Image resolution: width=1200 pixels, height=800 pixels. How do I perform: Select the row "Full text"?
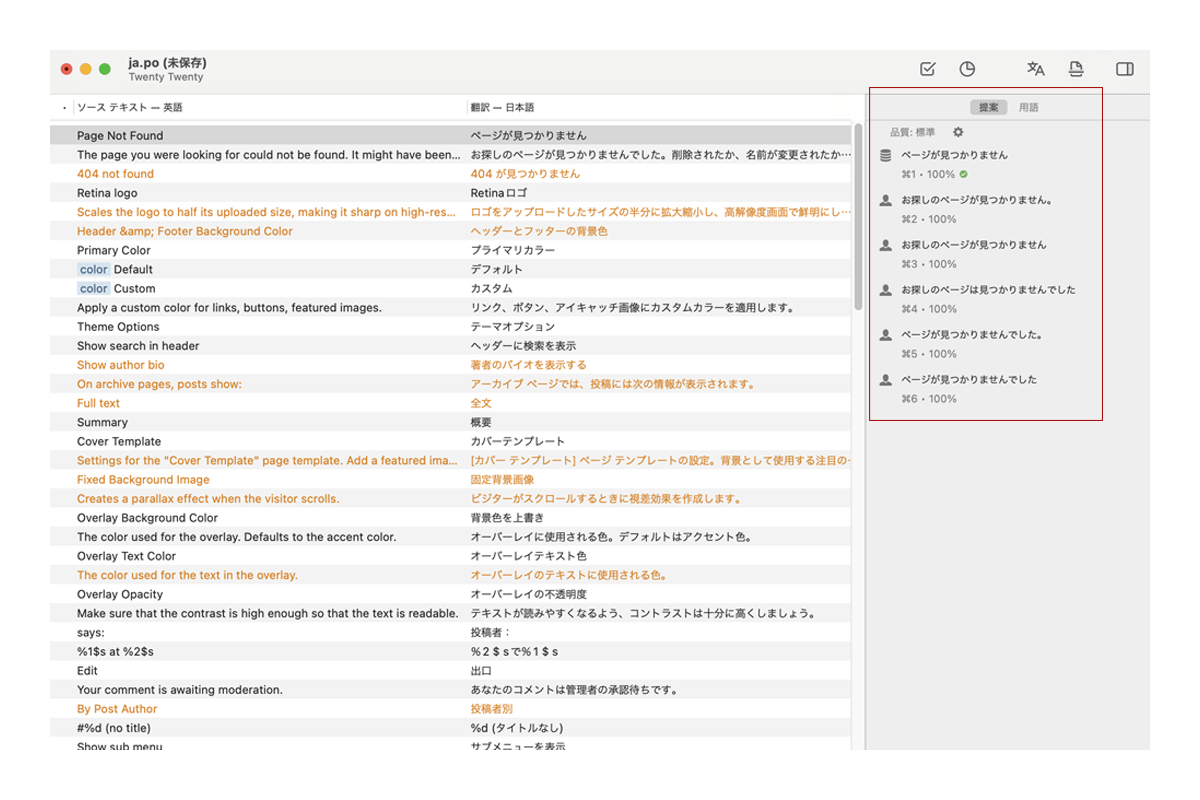pos(451,403)
